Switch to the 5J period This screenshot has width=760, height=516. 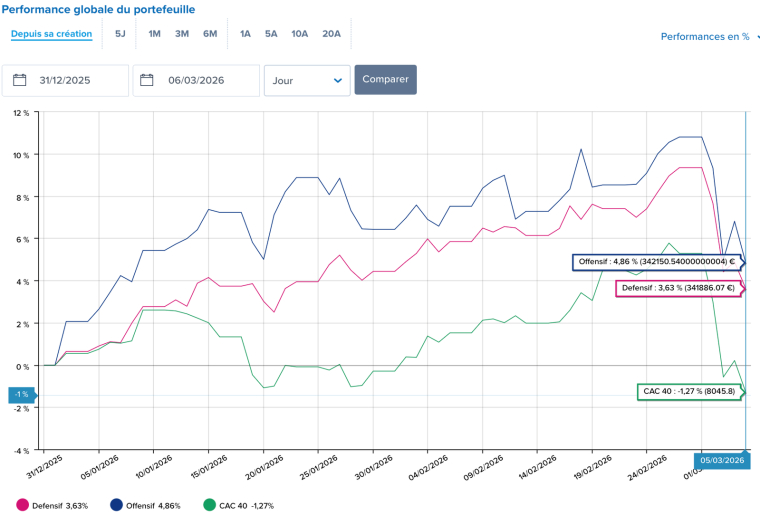pyautogui.click(x=120, y=34)
